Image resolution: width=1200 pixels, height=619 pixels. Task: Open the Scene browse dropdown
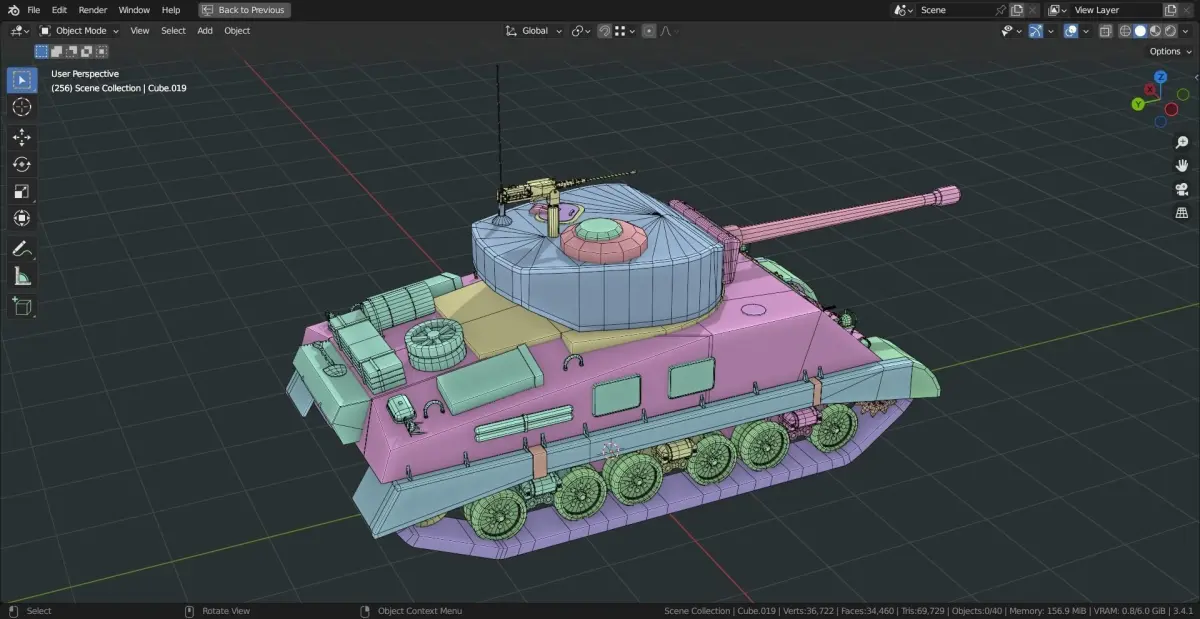pyautogui.click(x=902, y=10)
